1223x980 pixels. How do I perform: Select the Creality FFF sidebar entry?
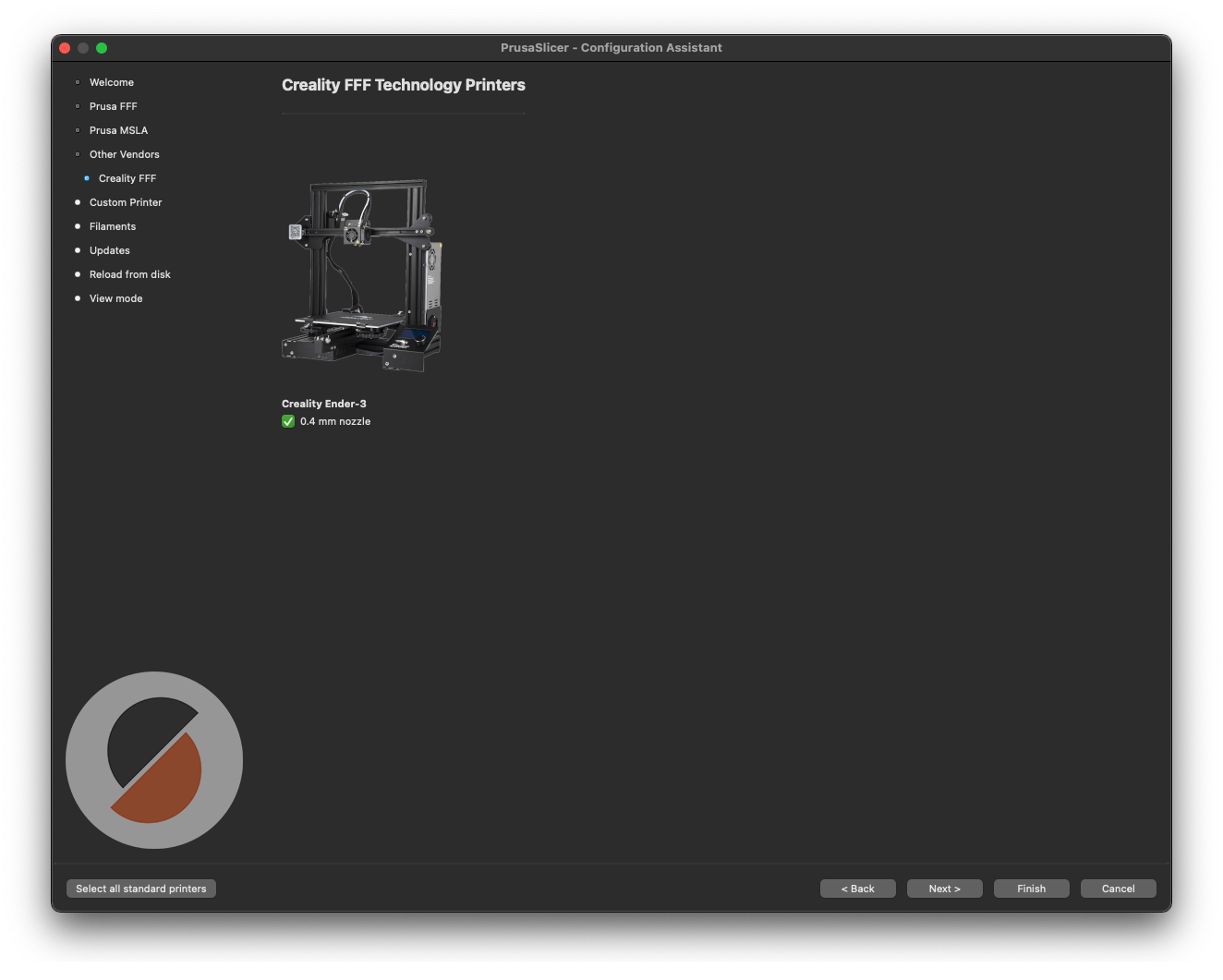click(127, 178)
